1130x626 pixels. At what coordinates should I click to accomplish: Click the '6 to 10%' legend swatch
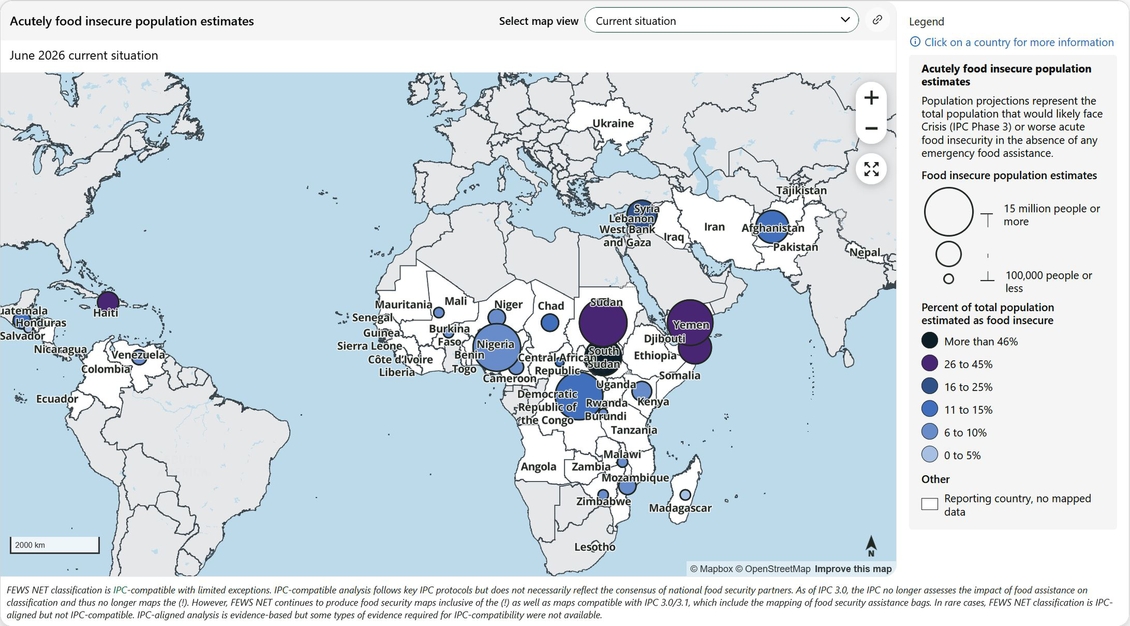[930, 432]
